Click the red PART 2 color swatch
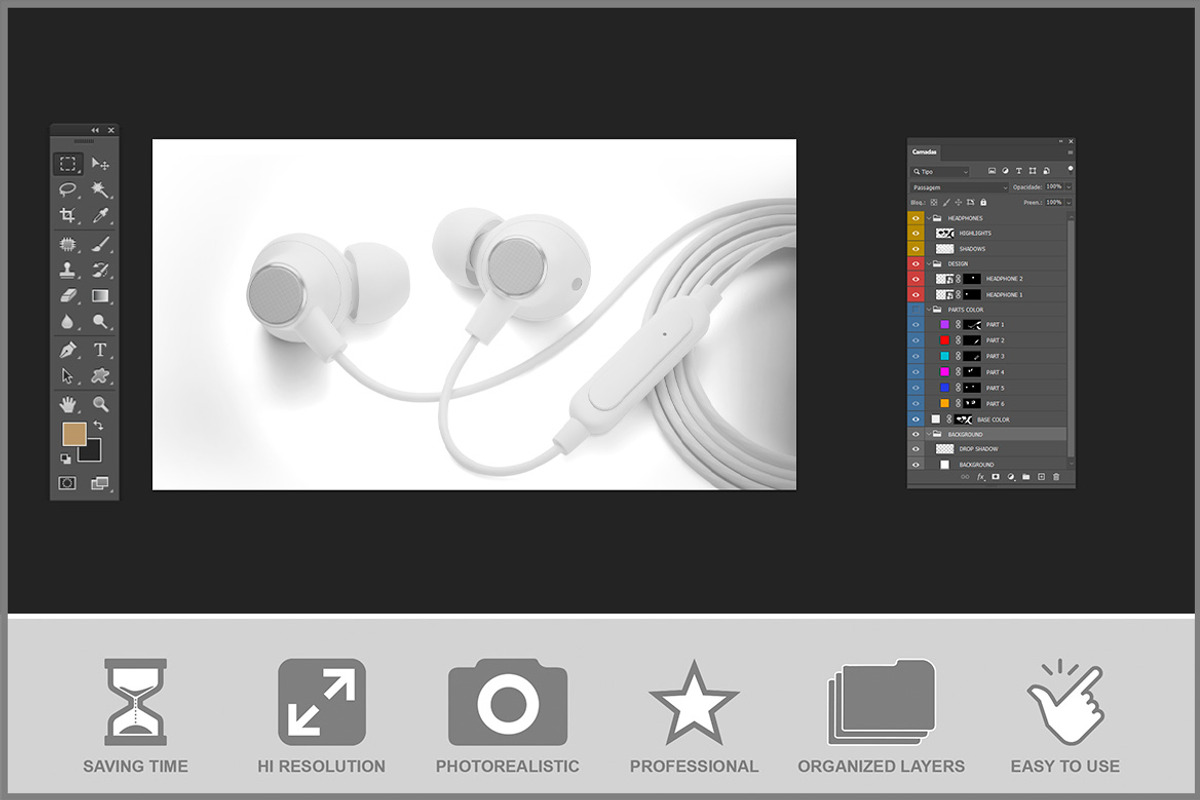The height and width of the screenshot is (800, 1200). (x=945, y=340)
